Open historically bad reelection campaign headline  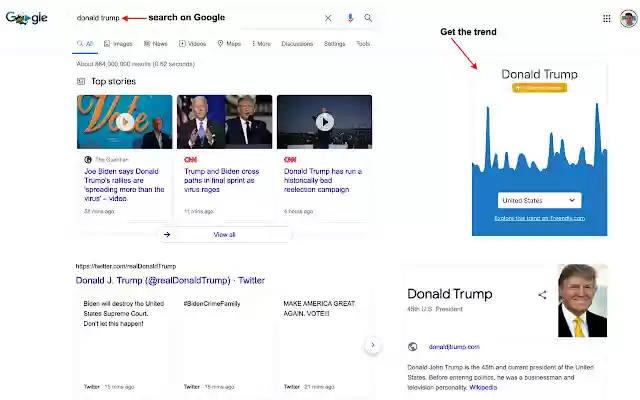click(323, 180)
